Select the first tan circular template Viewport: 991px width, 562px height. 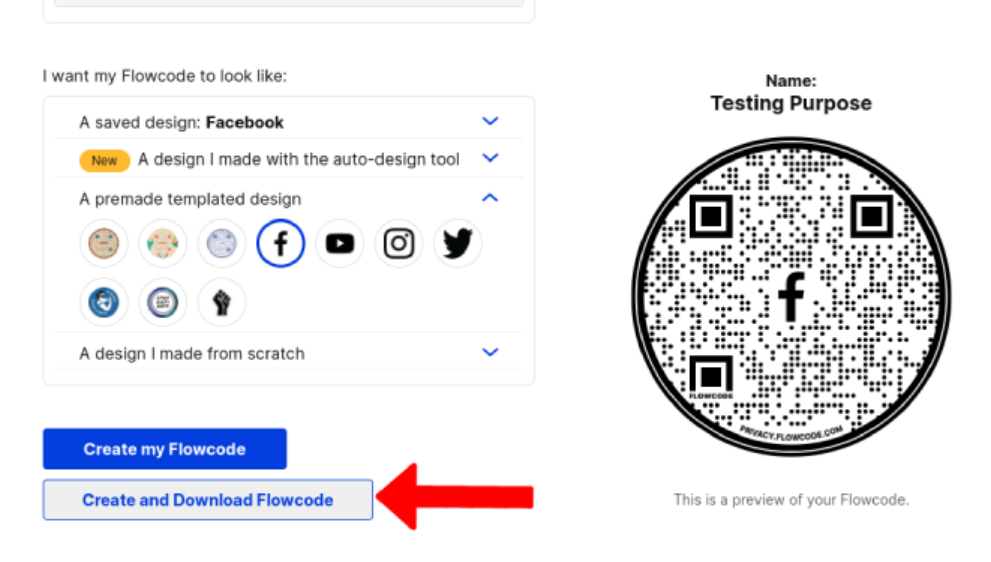[104, 243]
